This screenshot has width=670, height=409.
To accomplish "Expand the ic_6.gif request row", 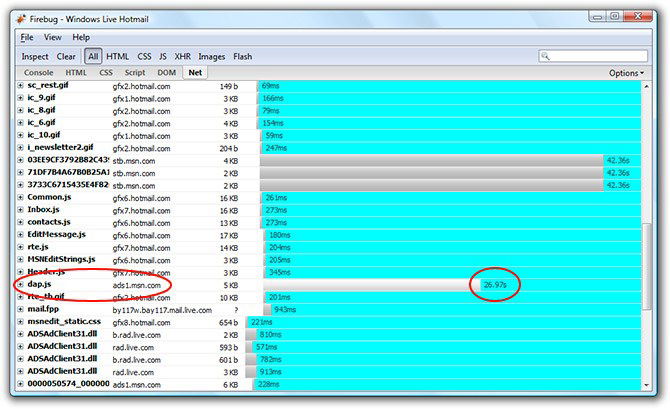I will (20, 123).
